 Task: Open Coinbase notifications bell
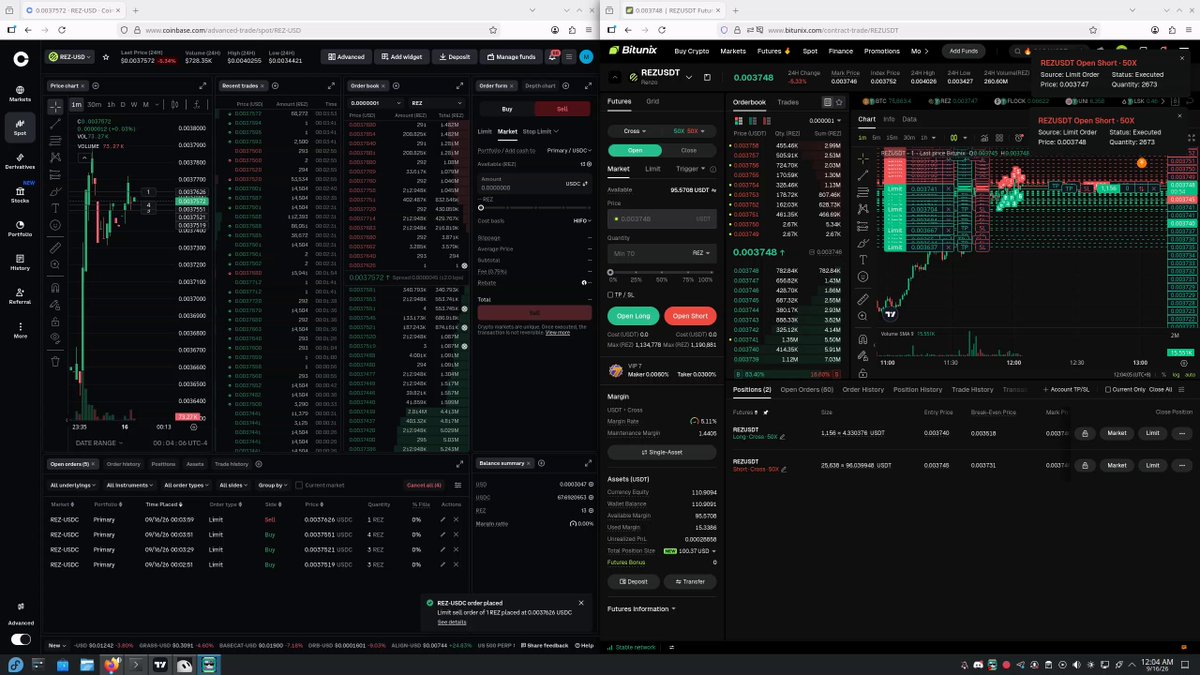point(552,57)
